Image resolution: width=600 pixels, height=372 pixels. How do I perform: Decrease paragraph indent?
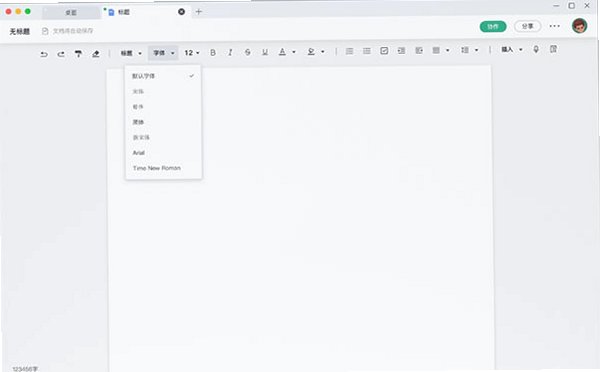point(419,51)
